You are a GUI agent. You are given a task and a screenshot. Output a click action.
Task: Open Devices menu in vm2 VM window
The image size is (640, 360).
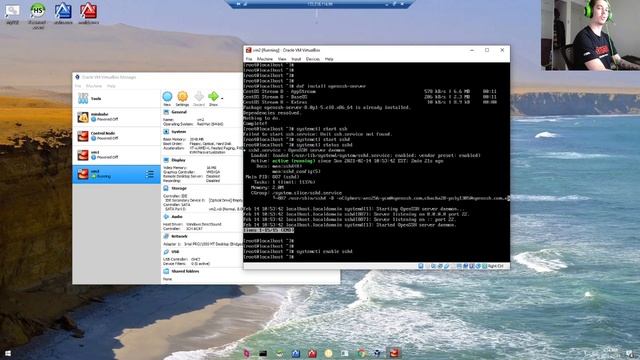[x=313, y=59]
